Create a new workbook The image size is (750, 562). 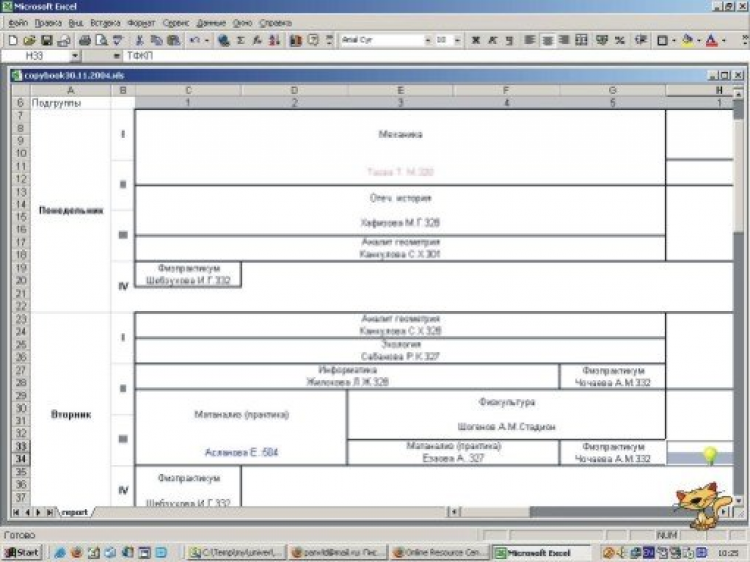13,41
